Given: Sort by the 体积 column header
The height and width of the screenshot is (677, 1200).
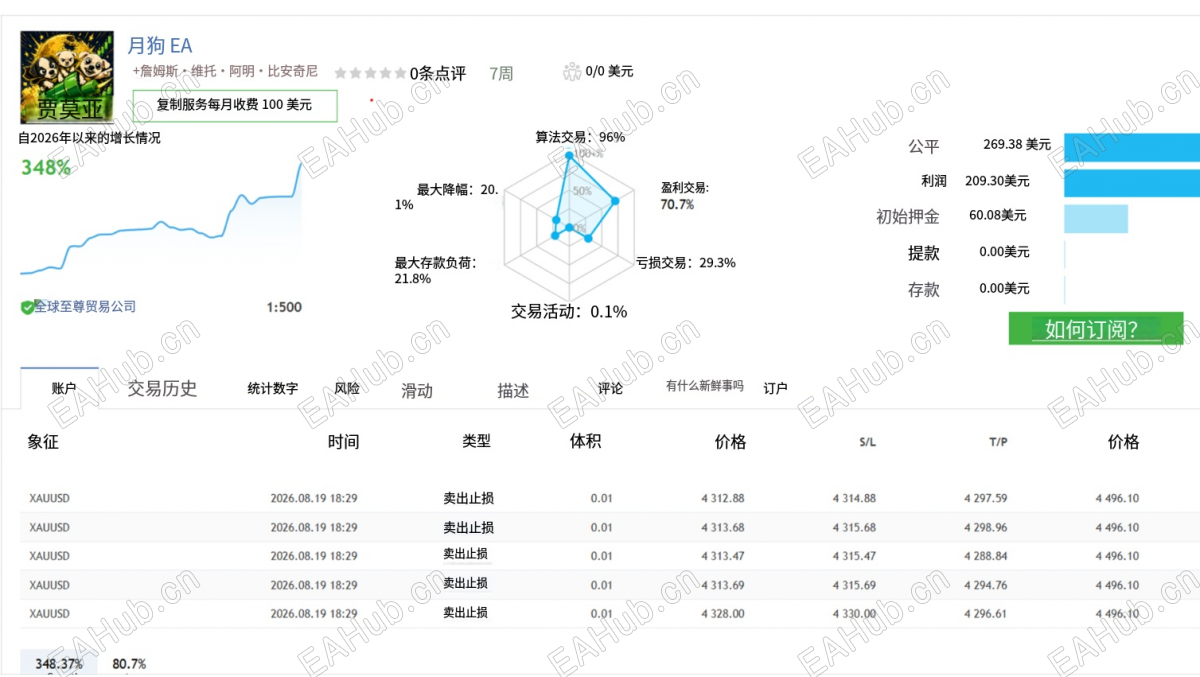Looking at the screenshot, I should point(585,441).
